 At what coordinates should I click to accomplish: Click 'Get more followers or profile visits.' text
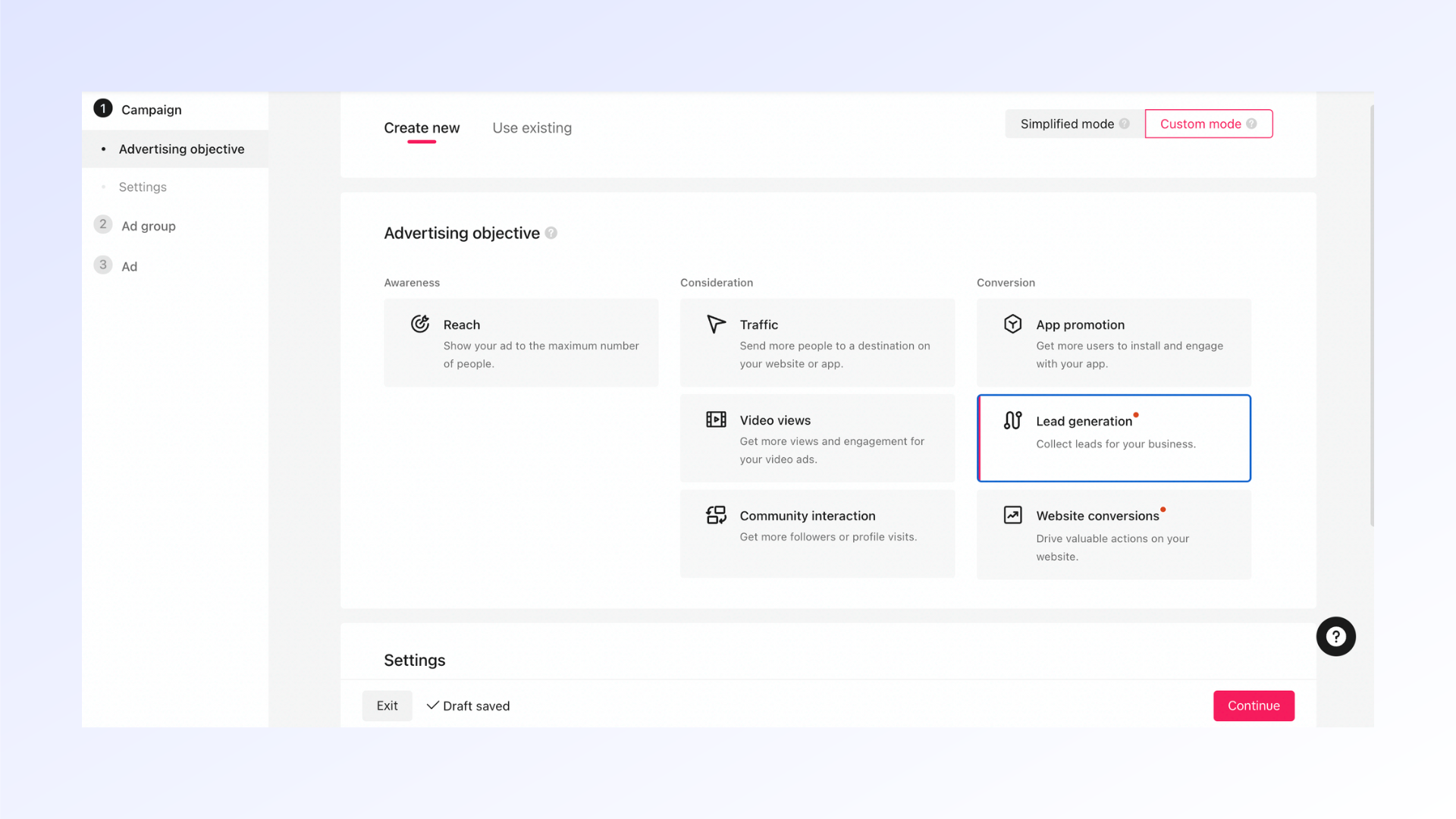[828, 537]
